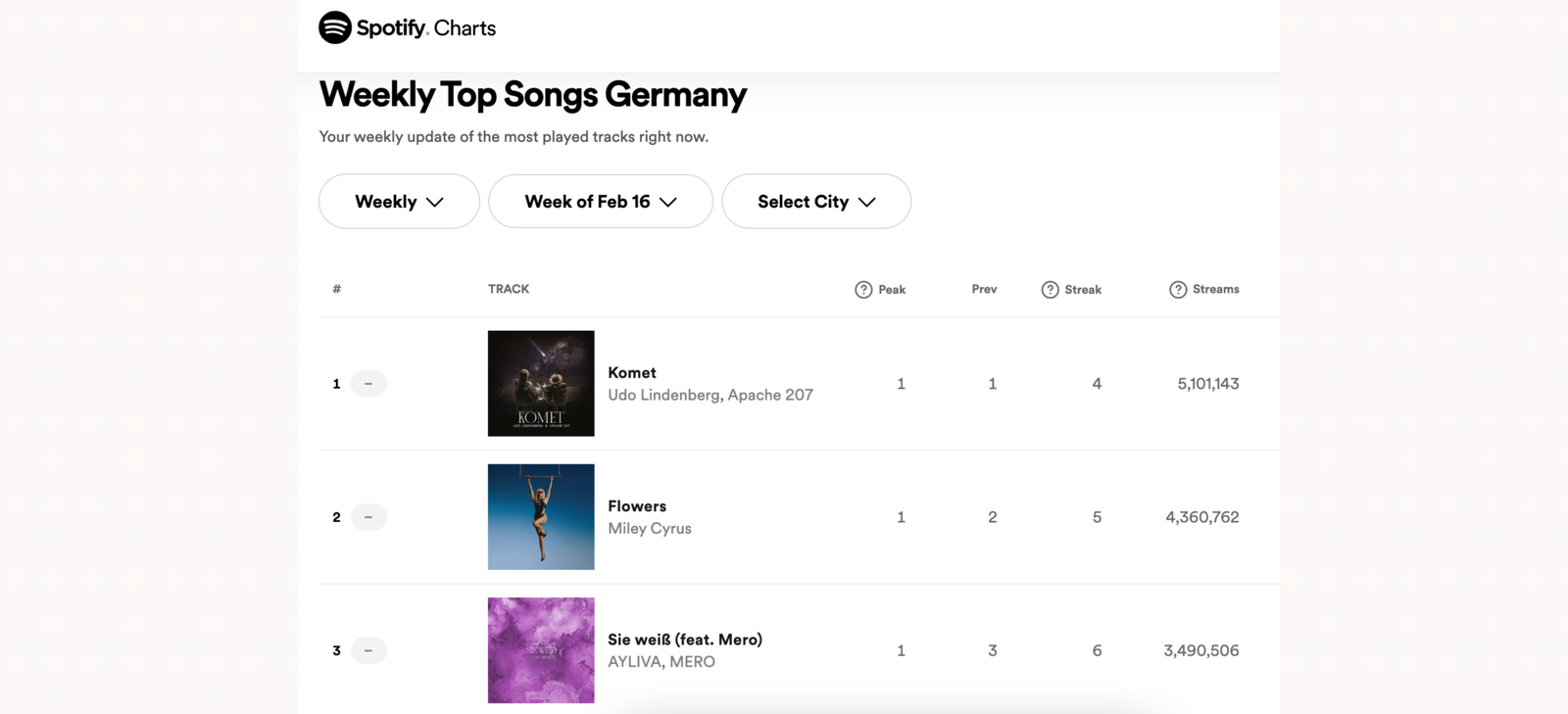Click the Spotify Charts logo
1568x714 pixels.
pyautogui.click(x=408, y=28)
